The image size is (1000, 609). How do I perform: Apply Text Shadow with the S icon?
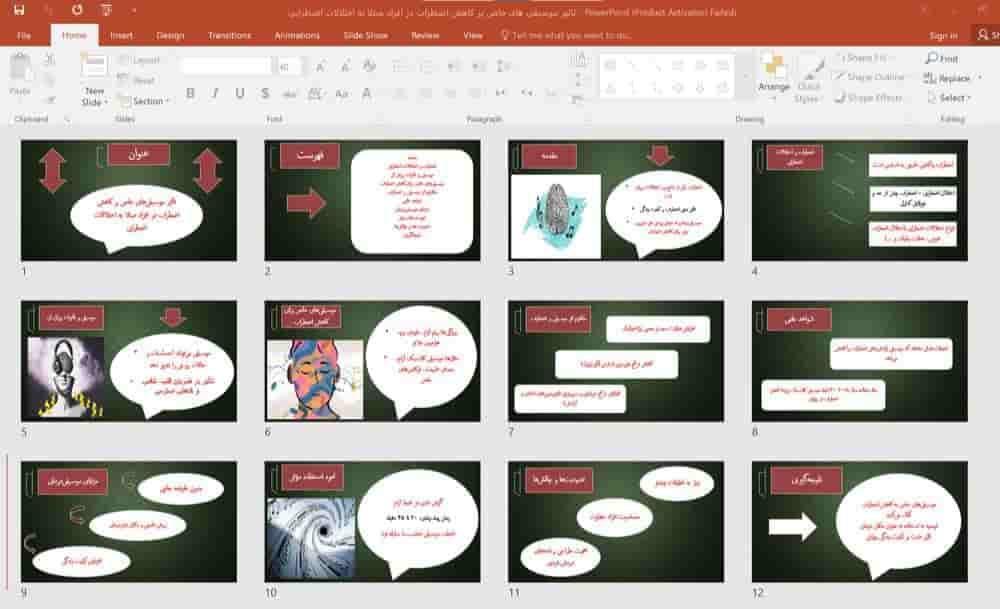[x=265, y=94]
